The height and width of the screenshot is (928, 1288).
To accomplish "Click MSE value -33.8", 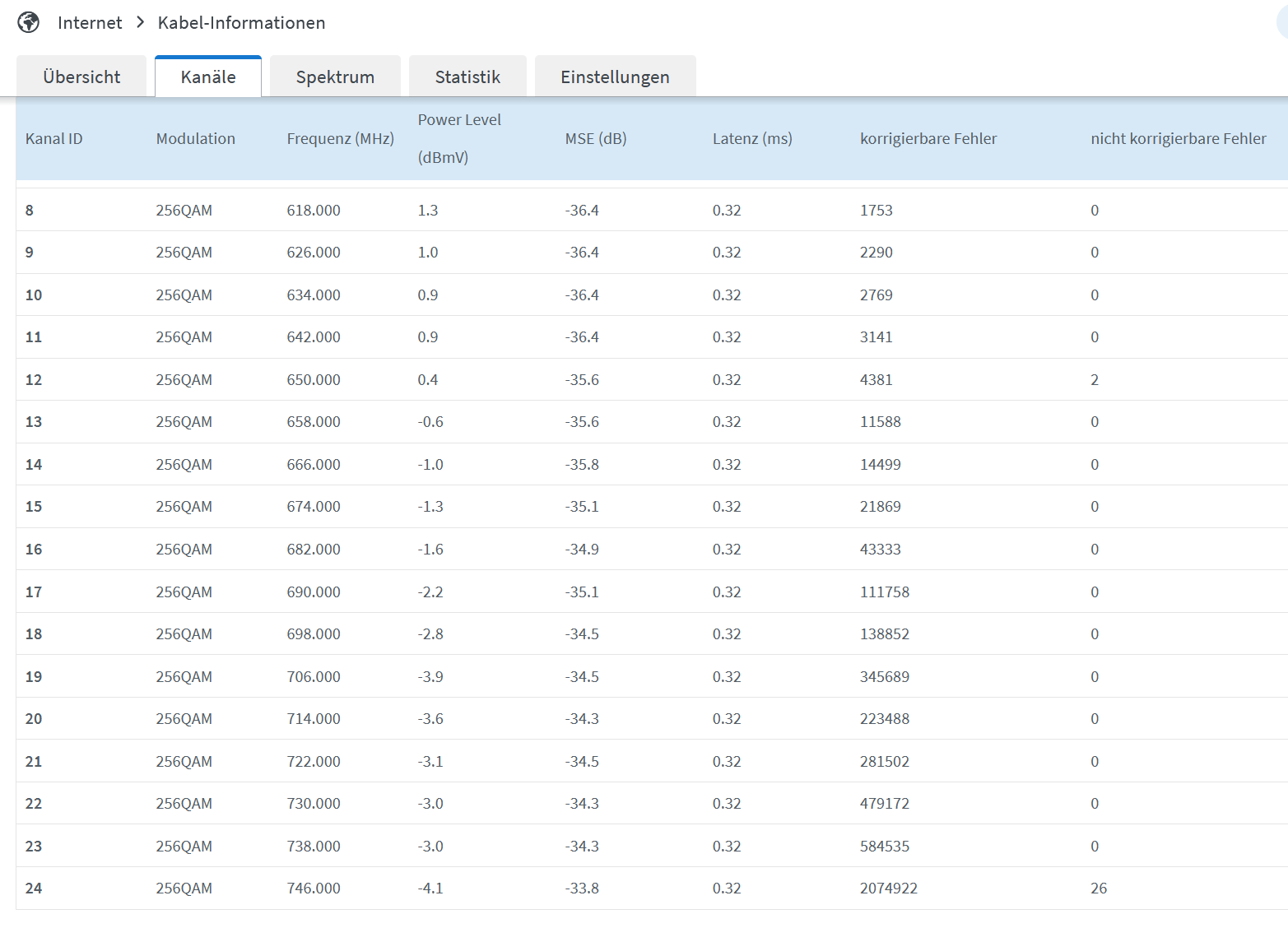I will 582,889.
